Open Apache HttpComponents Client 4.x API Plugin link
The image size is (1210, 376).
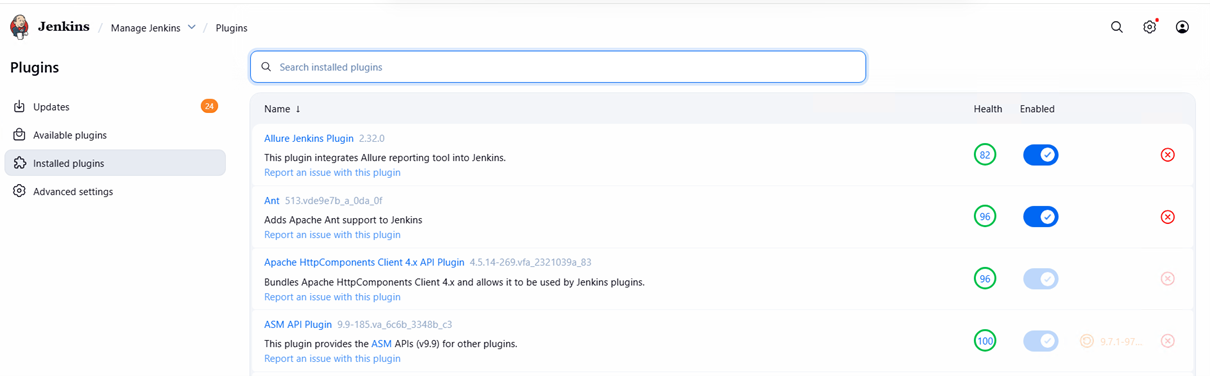pyautogui.click(x=364, y=262)
